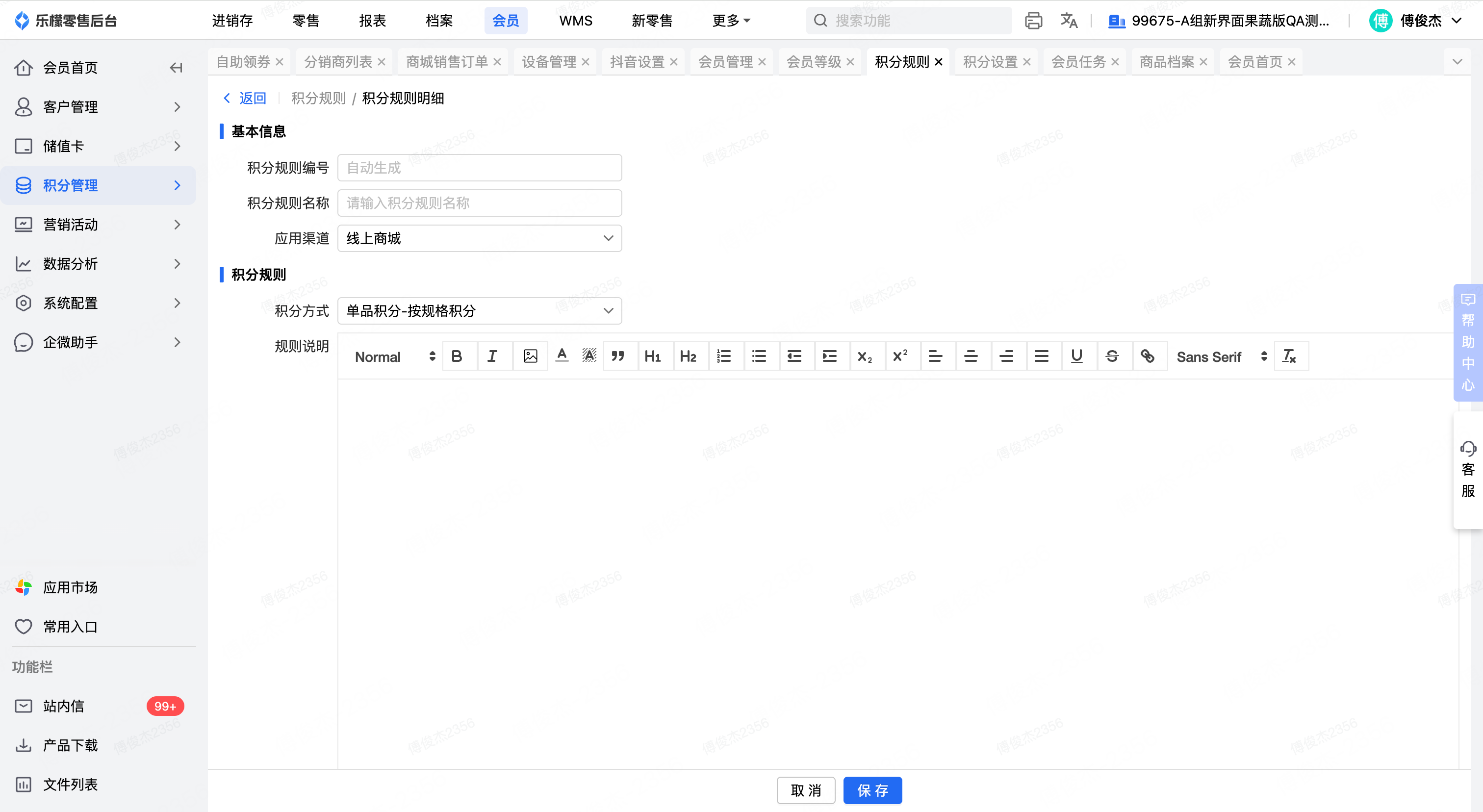This screenshot has height=812, width=1483.
Task: Open the text color picker
Action: [562, 356]
